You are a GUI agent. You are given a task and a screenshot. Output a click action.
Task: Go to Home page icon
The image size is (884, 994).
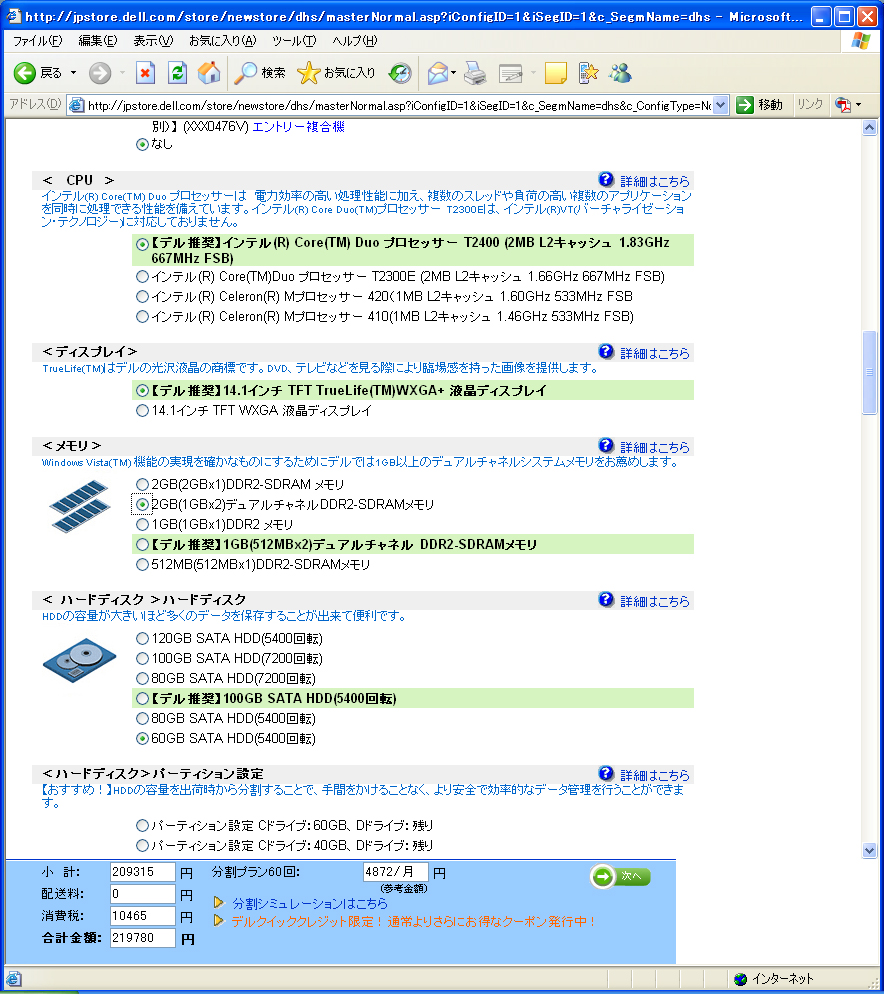point(209,73)
